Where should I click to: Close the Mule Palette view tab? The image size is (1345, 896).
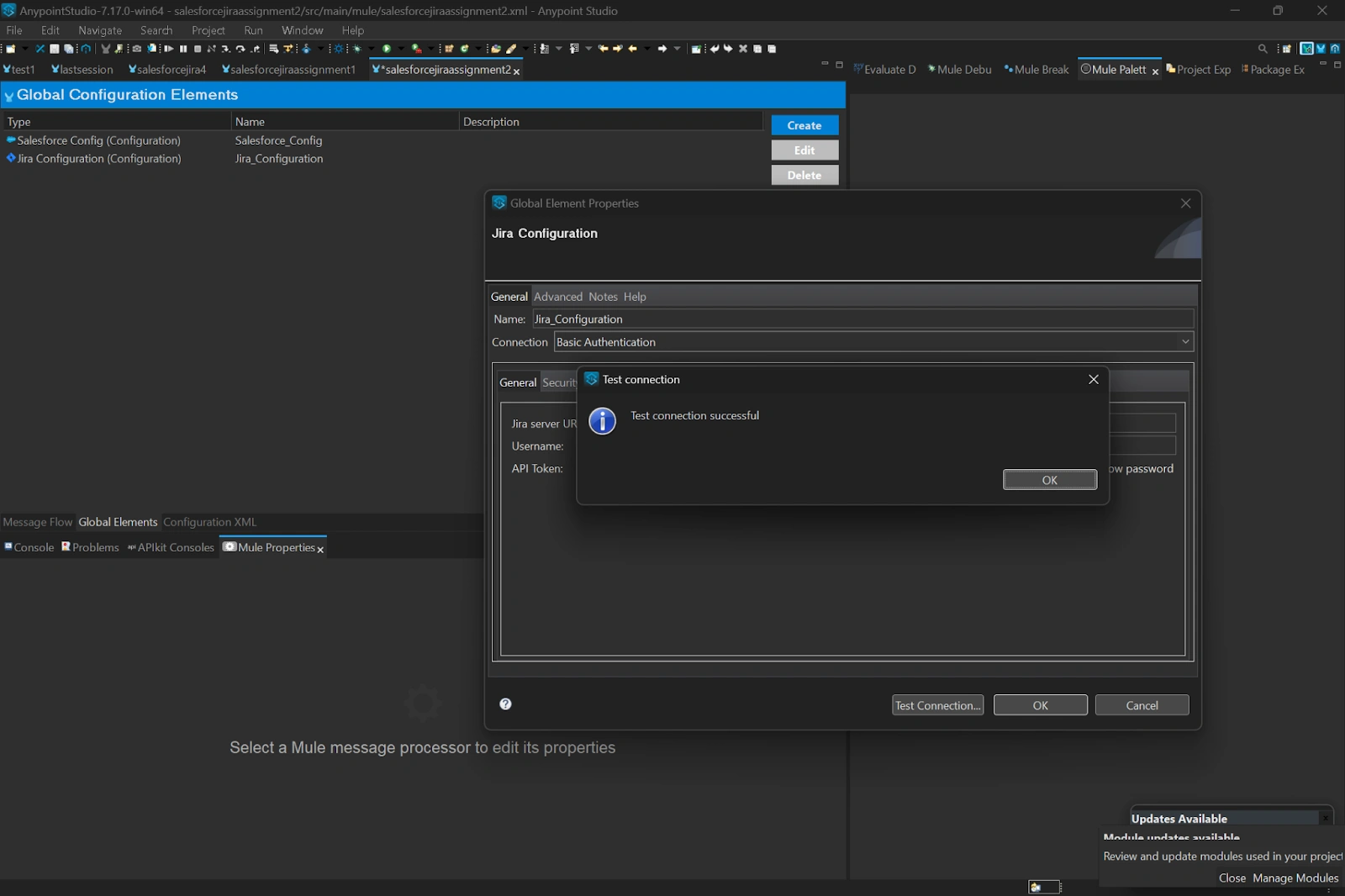click(1155, 71)
